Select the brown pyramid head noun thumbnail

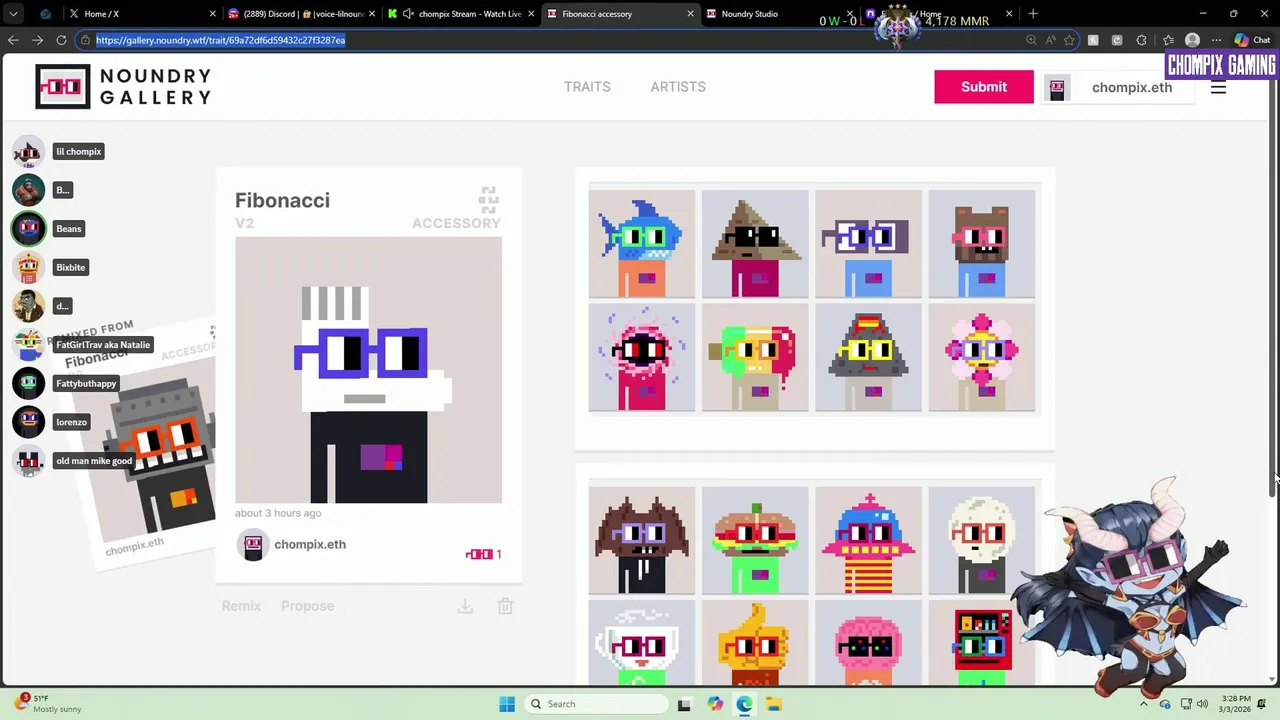755,244
